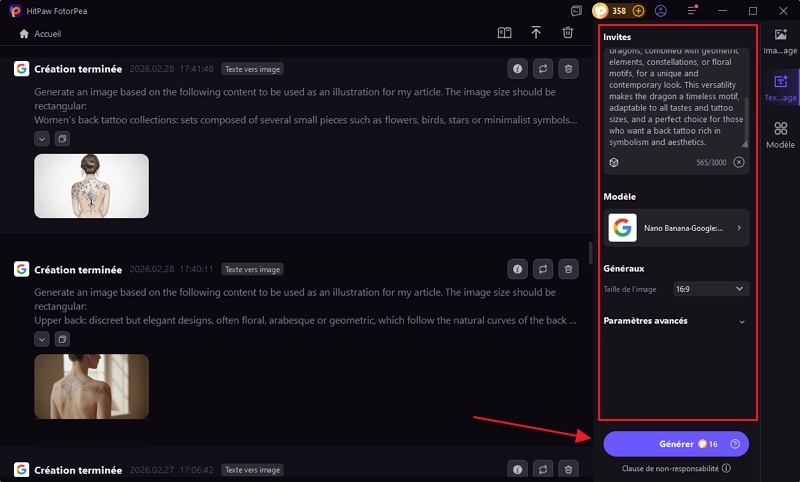Click the cube icon below the prompt

(x=614, y=162)
